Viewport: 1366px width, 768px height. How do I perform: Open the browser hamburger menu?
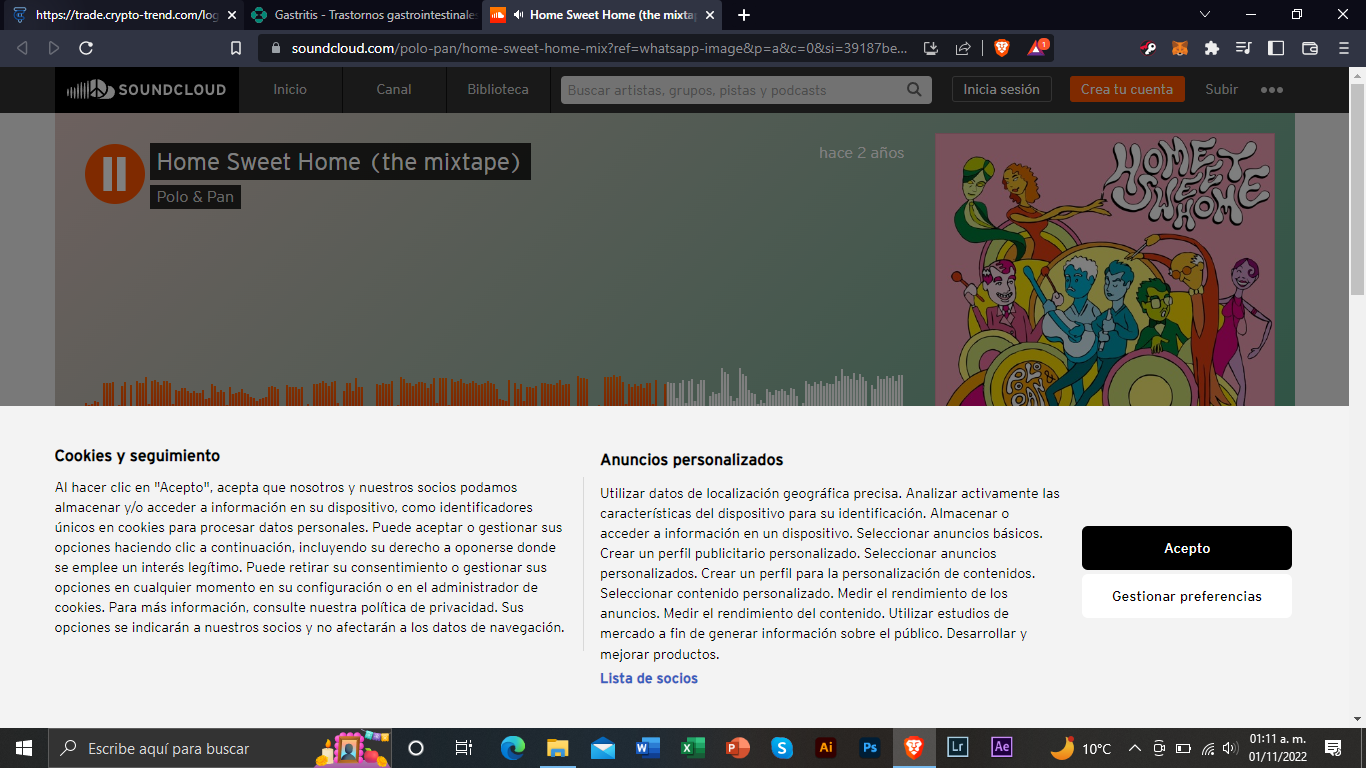tap(1343, 47)
